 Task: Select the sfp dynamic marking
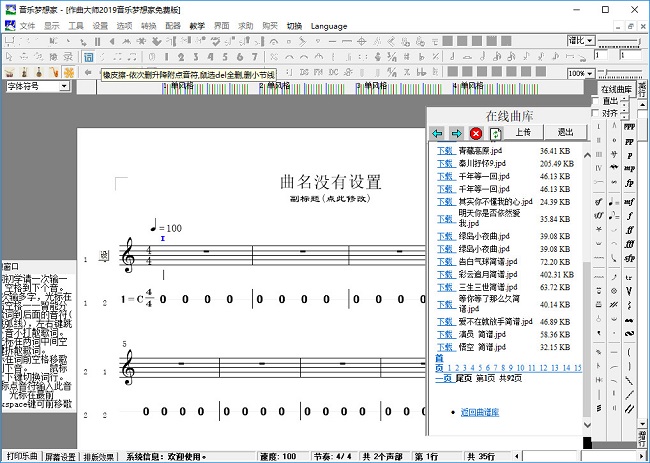(629, 244)
